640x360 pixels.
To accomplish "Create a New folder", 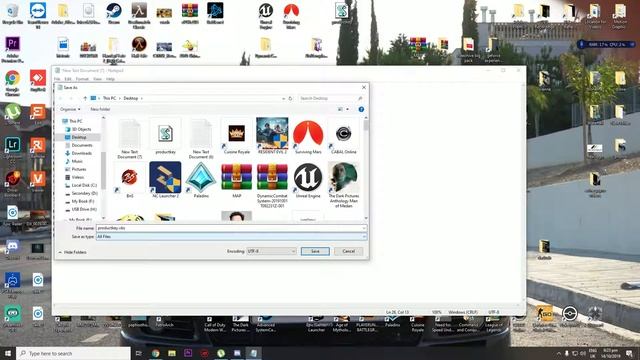I will 100,109.
